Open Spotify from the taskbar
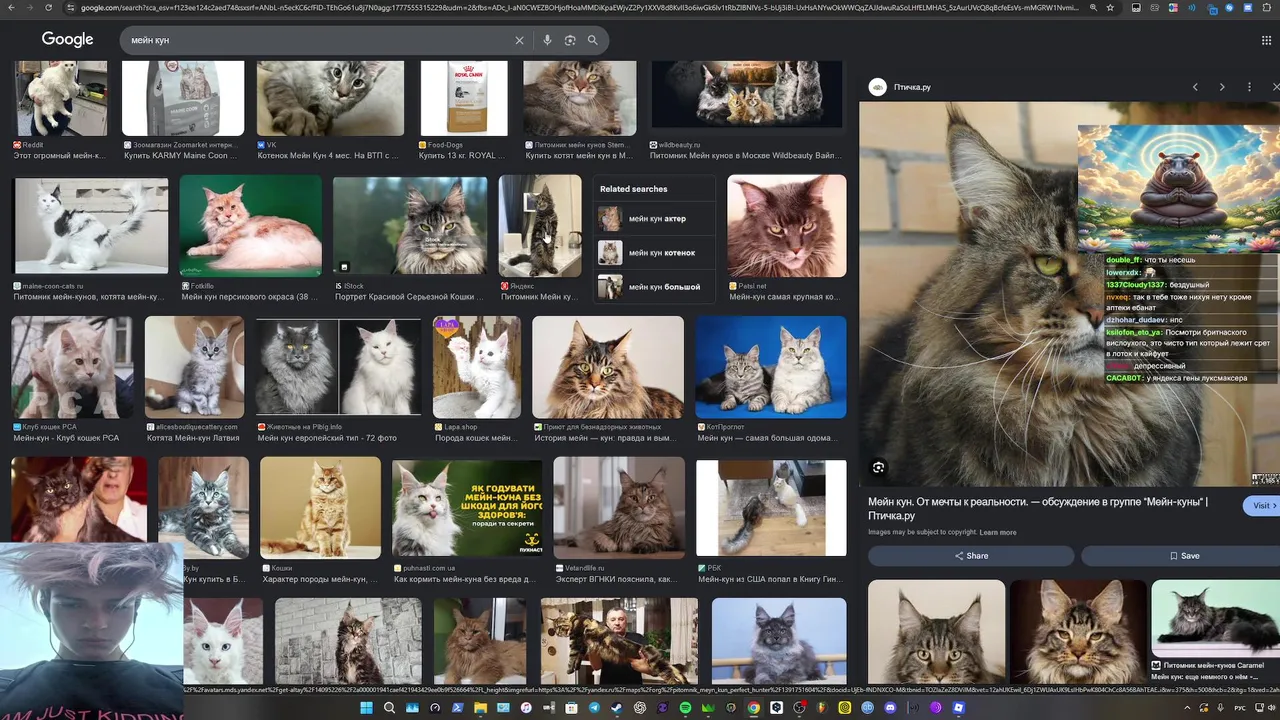This screenshot has height=720, width=1280. click(x=685, y=708)
